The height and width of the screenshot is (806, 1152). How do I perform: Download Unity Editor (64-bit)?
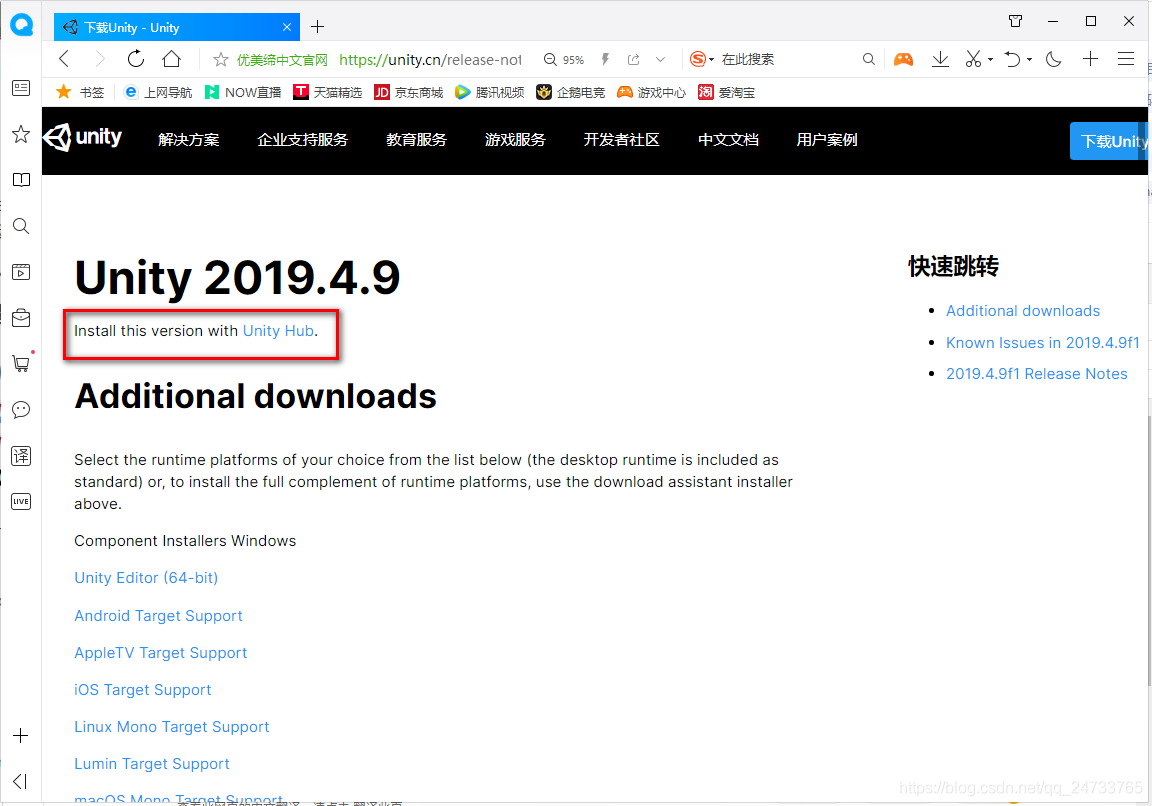146,577
